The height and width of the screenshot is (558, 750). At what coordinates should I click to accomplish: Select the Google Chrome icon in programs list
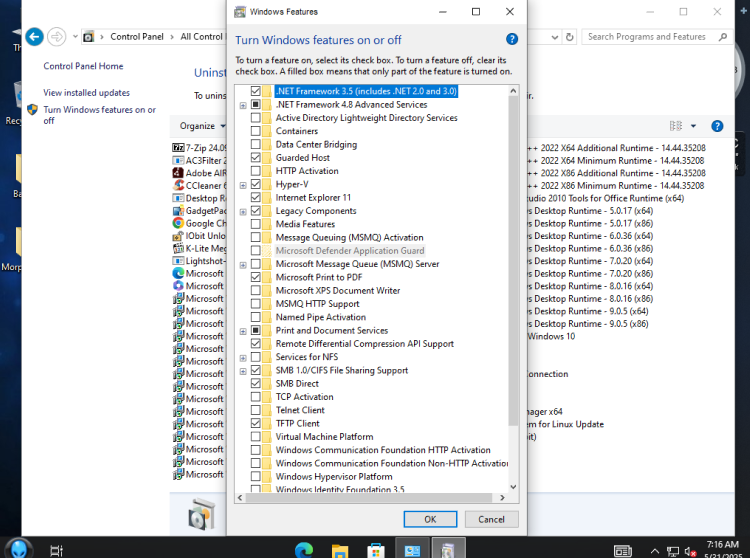coord(178,223)
